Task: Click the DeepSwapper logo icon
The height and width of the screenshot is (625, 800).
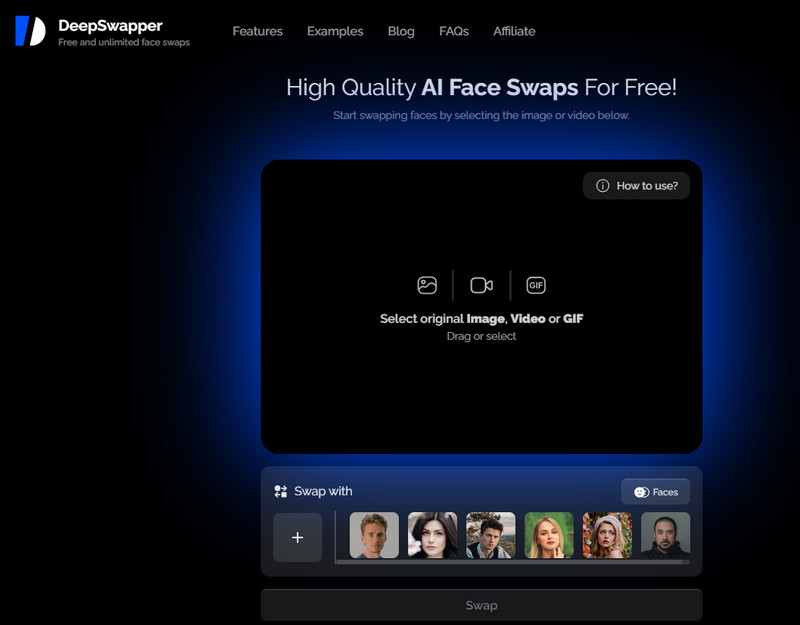Action: point(30,31)
